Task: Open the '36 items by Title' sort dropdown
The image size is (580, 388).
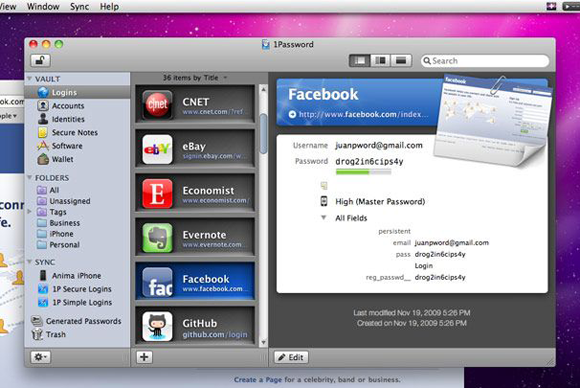Action: (x=195, y=78)
